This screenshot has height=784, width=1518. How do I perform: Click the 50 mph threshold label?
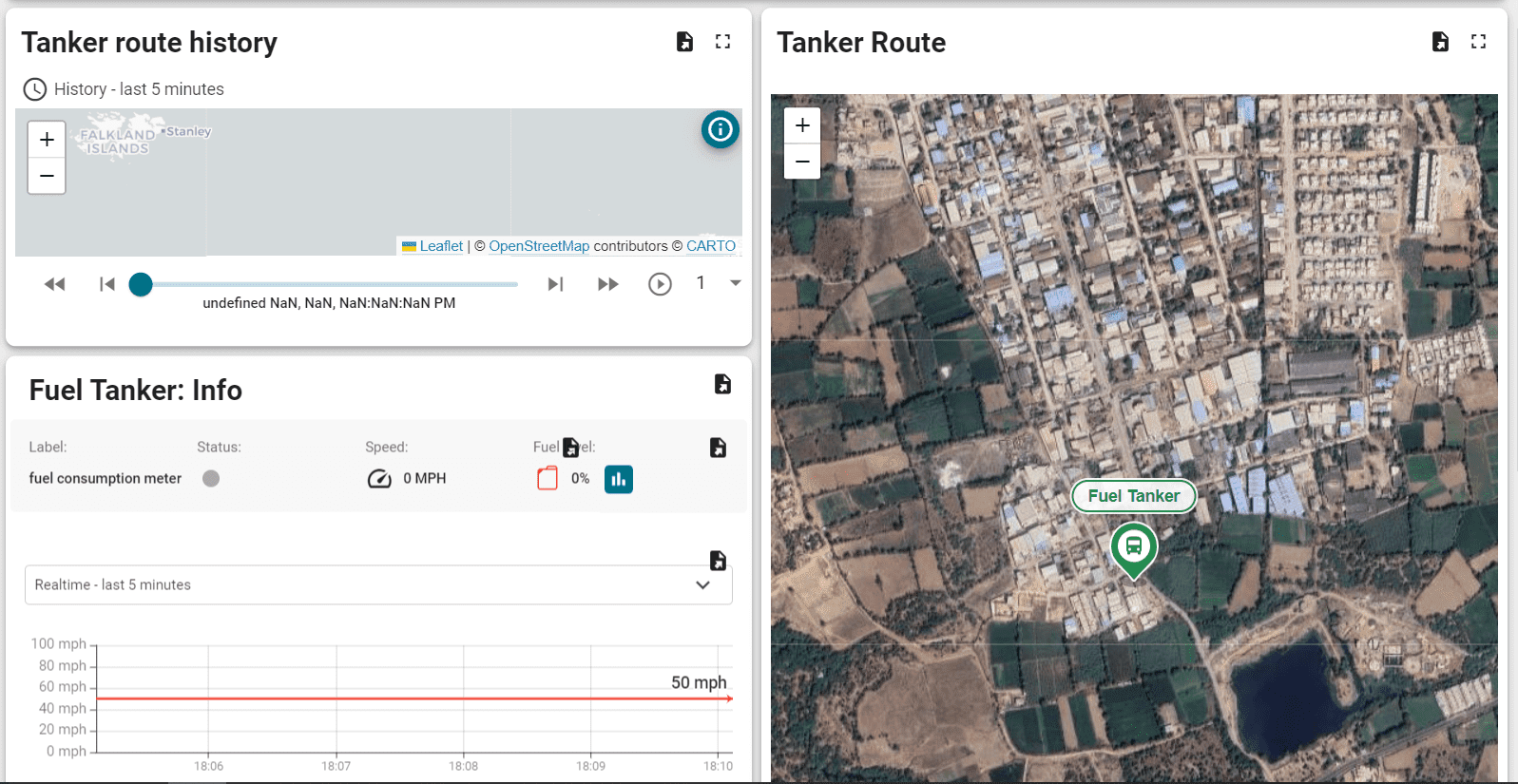click(x=699, y=682)
